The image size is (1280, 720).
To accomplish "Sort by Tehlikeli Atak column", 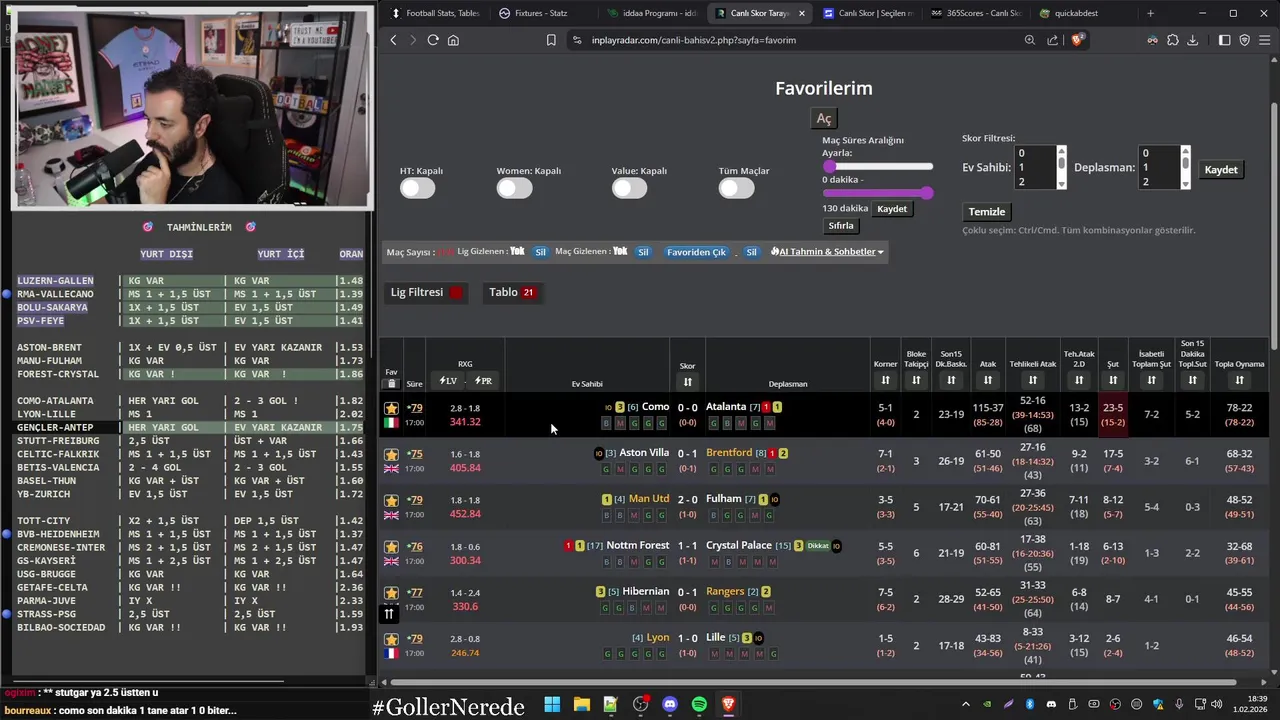I will click(1033, 380).
